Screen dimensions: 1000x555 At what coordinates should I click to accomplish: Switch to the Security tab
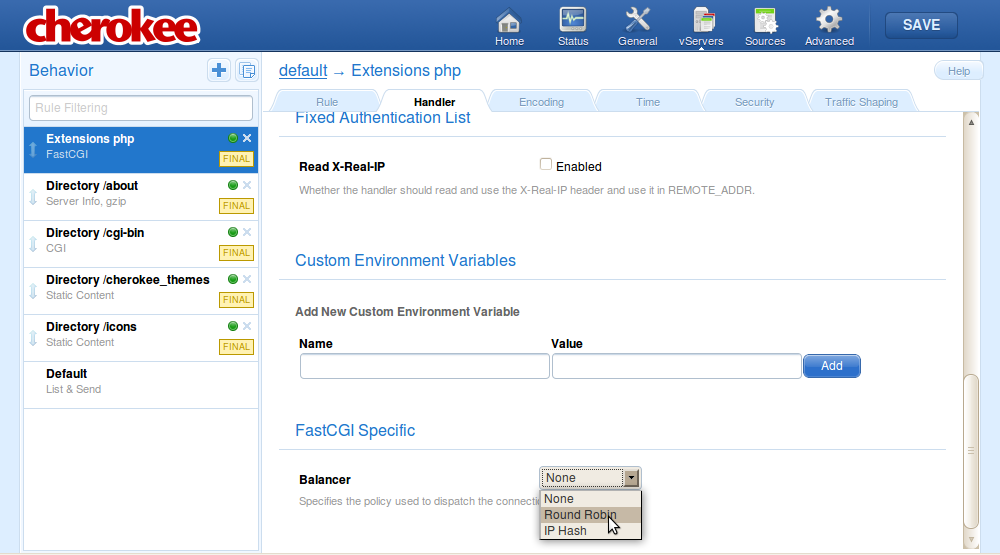click(754, 101)
